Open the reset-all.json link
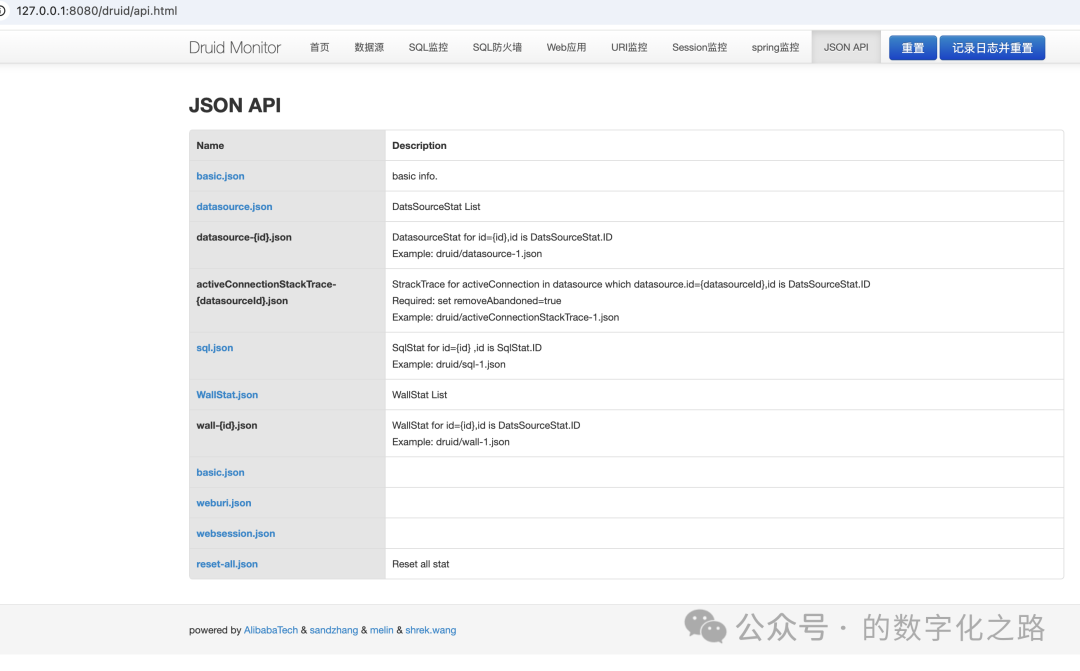 coord(227,564)
